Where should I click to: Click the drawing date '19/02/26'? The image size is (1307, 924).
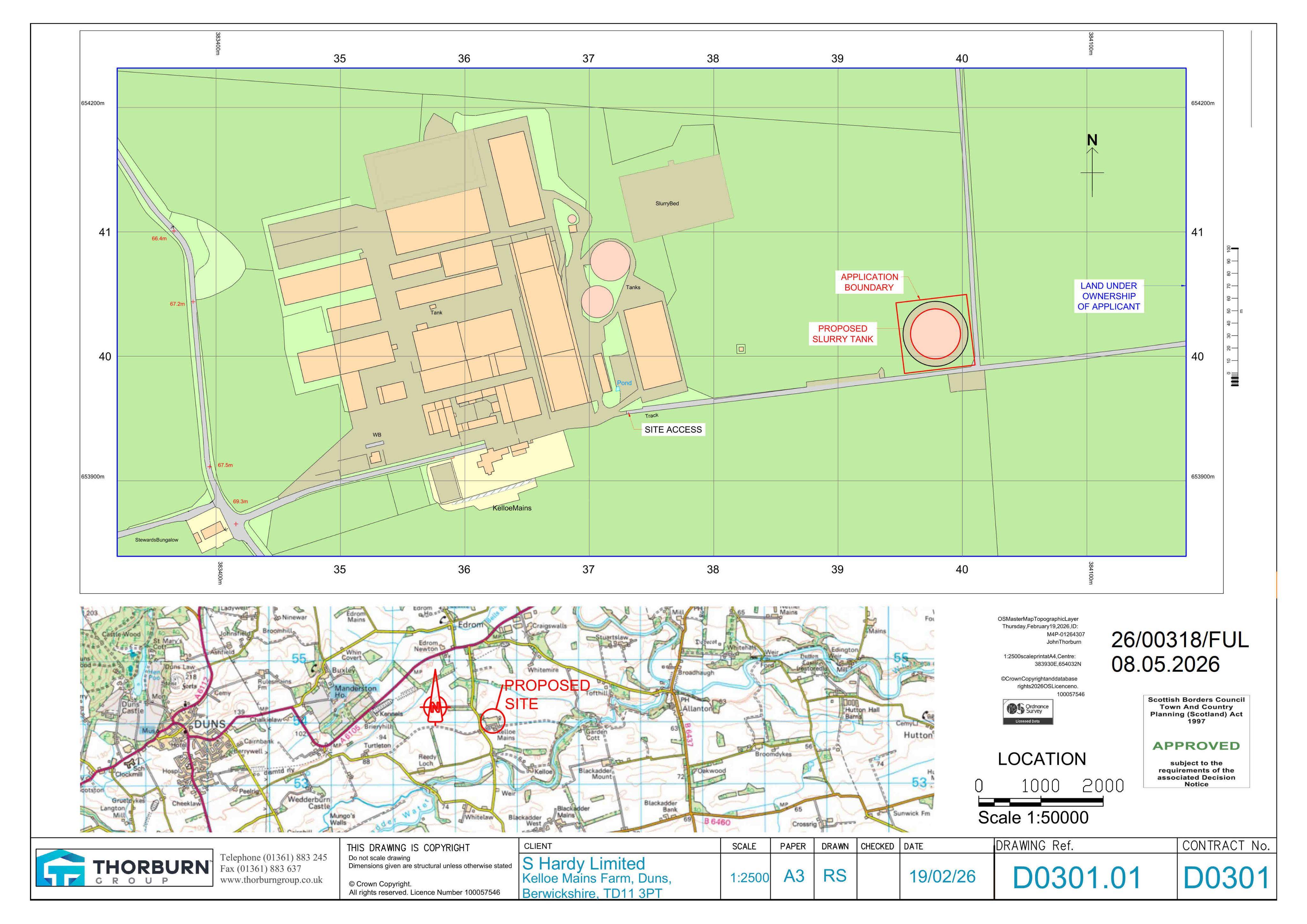[x=942, y=876]
